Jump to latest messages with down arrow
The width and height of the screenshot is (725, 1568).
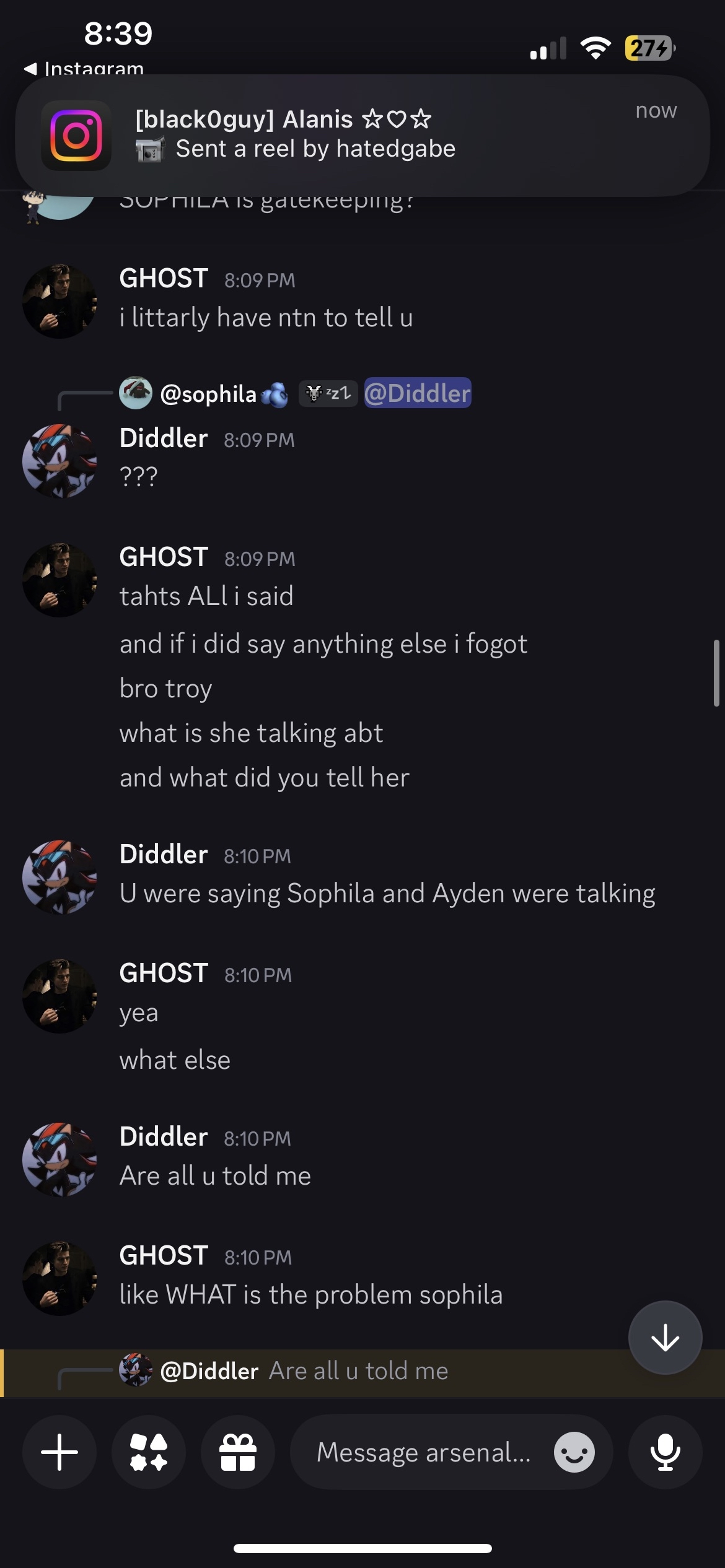665,1338
